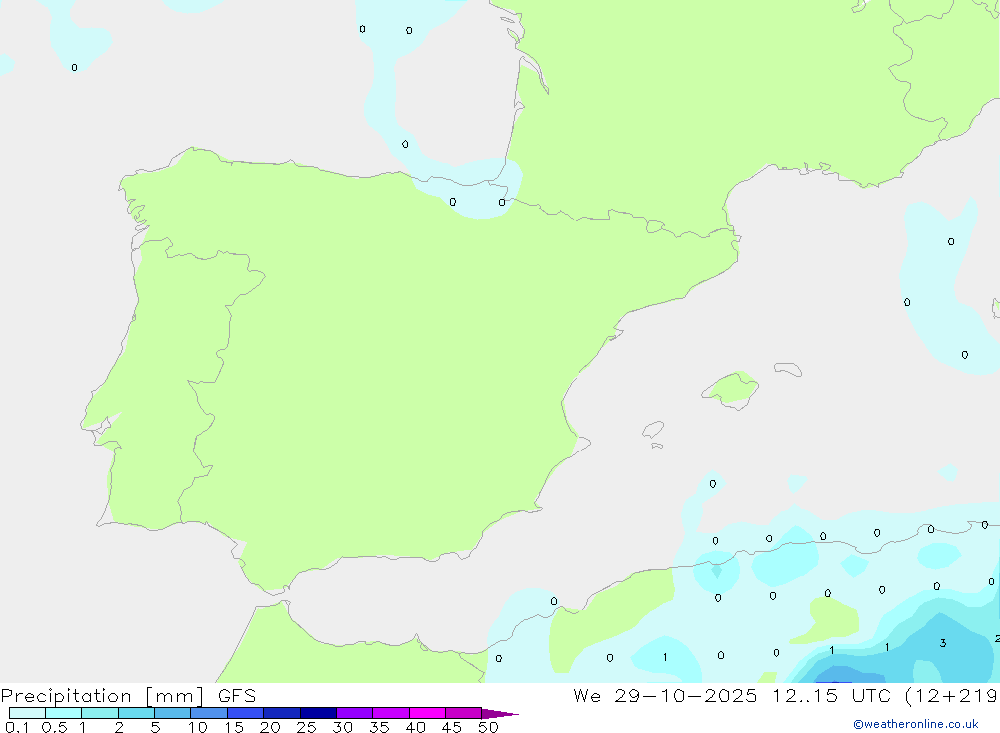Select the legend swatch between 20 and 25
Screen dimensions: 1000x733
coord(282,713)
